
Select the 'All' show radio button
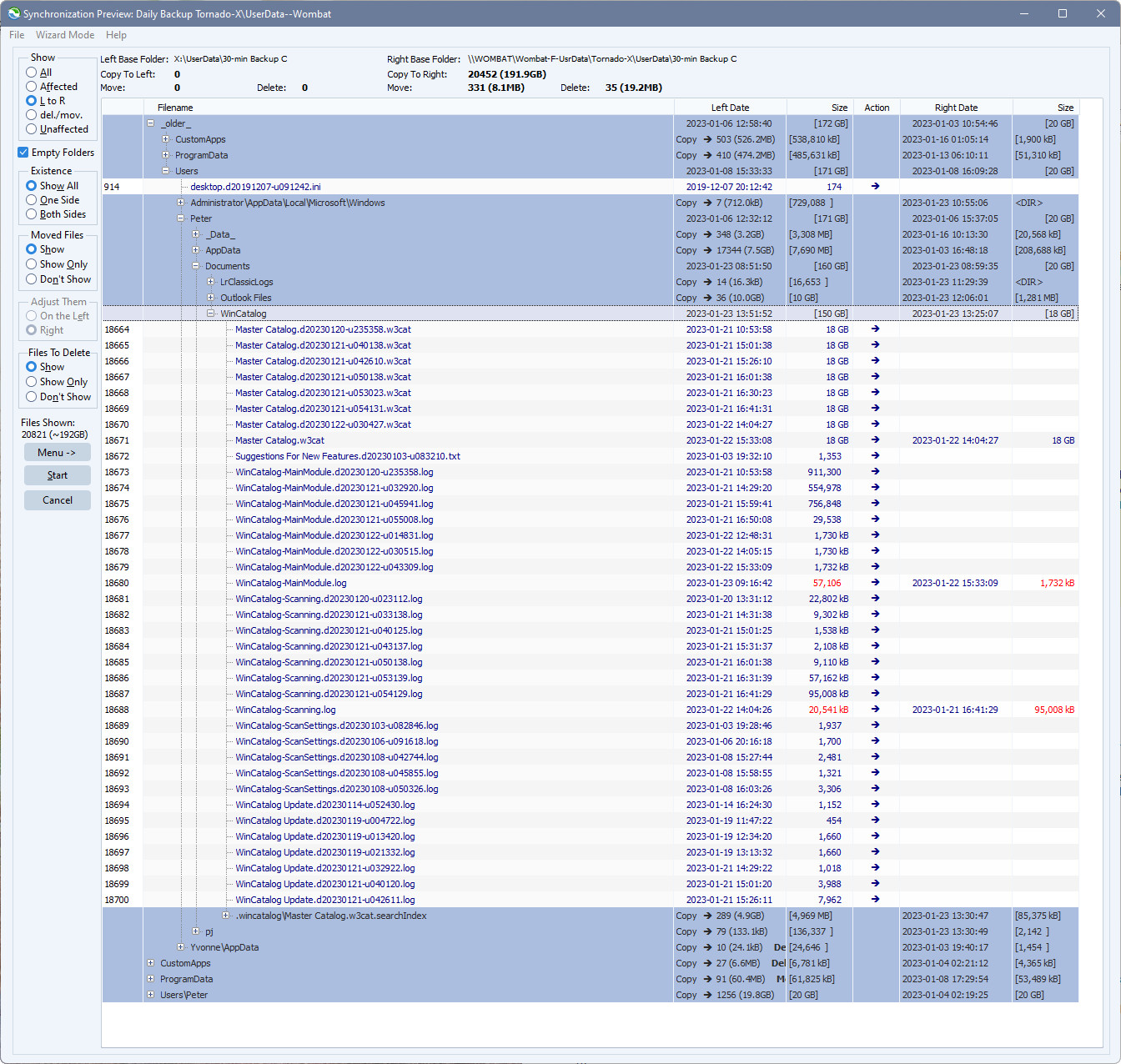(32, 73)
